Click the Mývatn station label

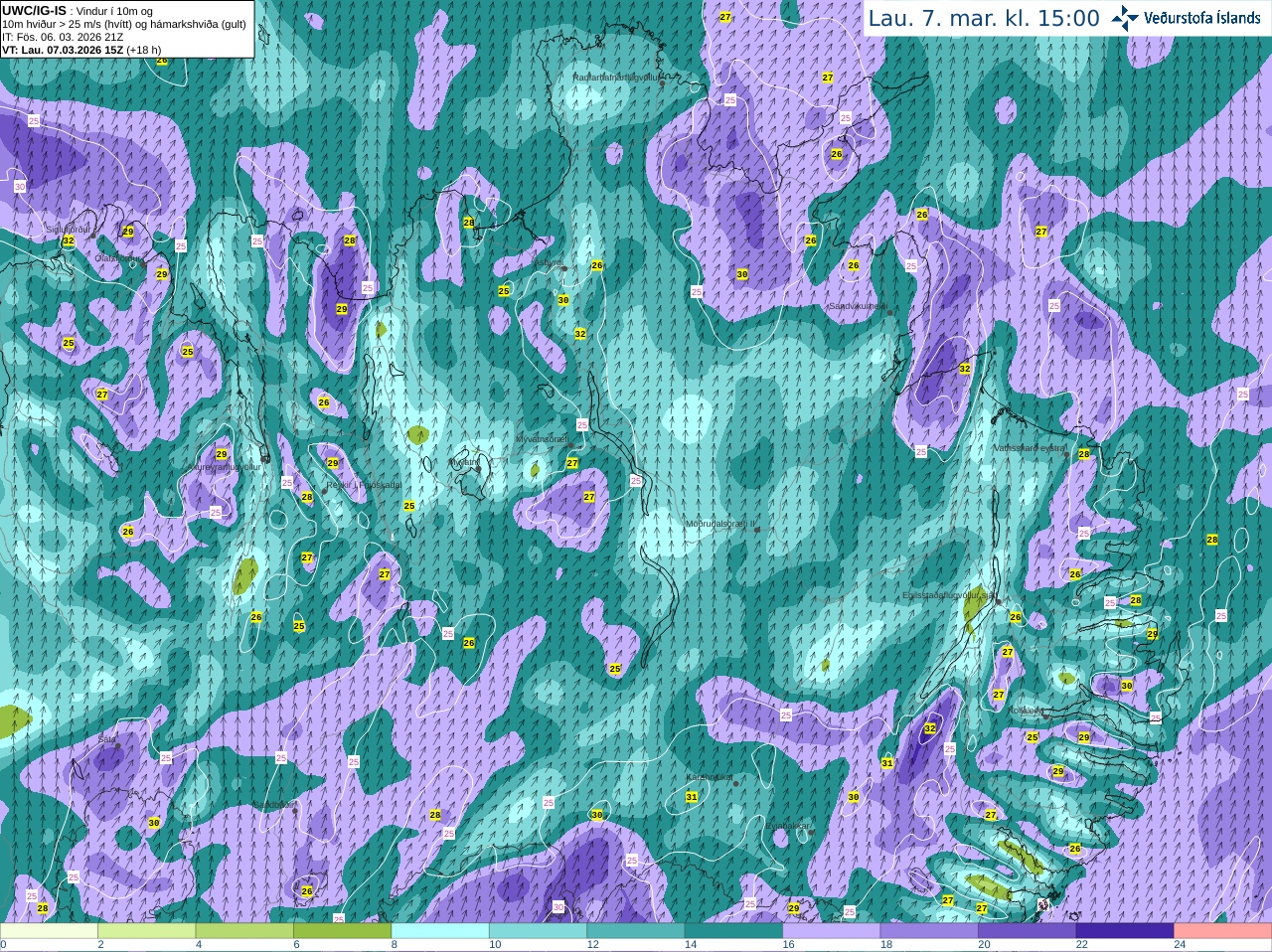click(x=464, y=462)
